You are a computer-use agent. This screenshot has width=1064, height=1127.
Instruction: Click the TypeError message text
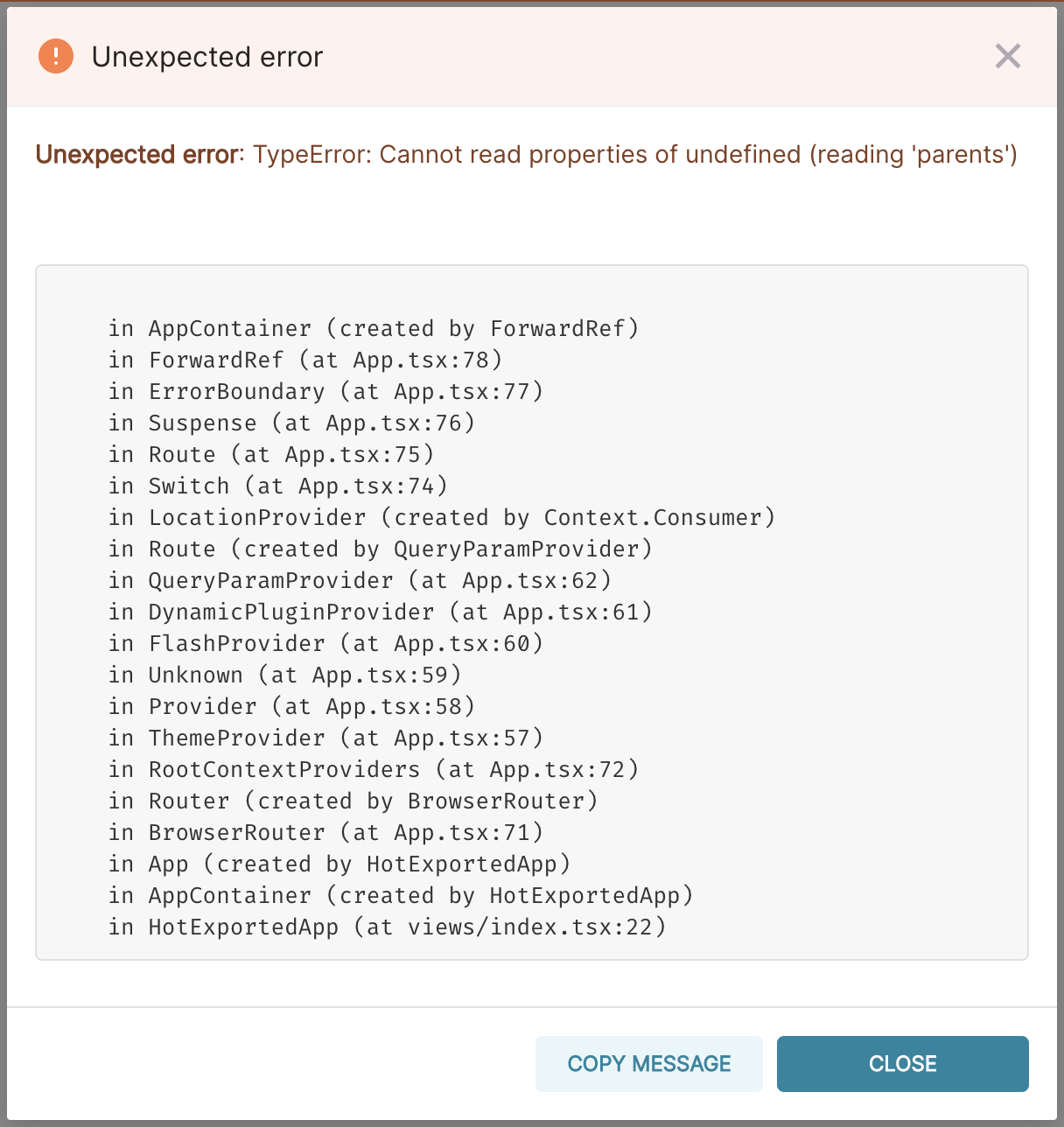point(635,155)
